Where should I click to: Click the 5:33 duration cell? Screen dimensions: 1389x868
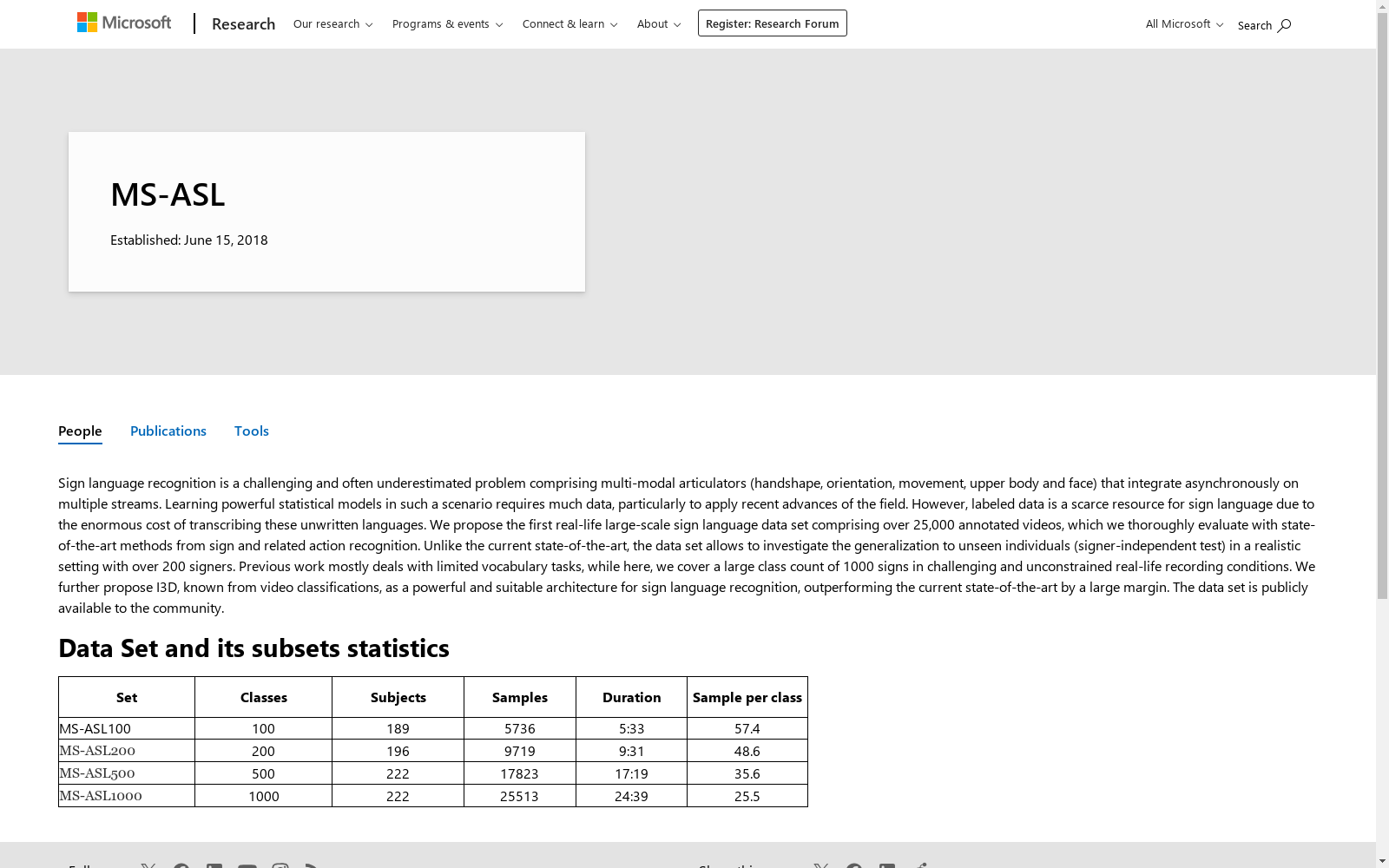(x=632, y=728)
